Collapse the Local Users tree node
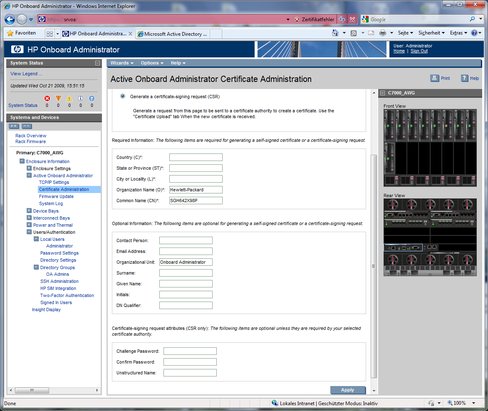 (x=36, y=239)
